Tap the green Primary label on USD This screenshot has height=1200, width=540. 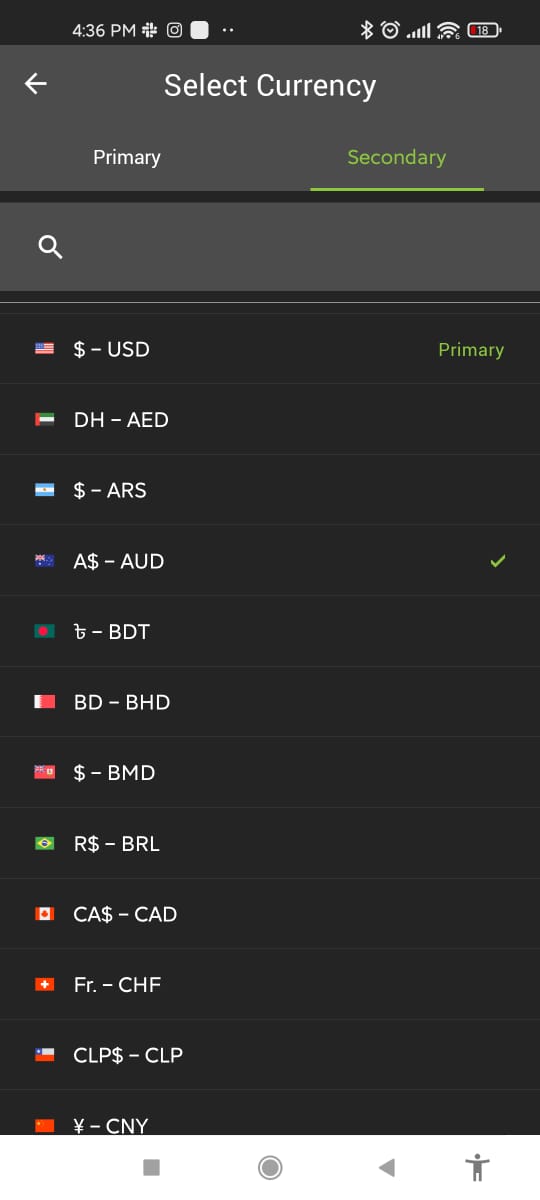point(471,349)
